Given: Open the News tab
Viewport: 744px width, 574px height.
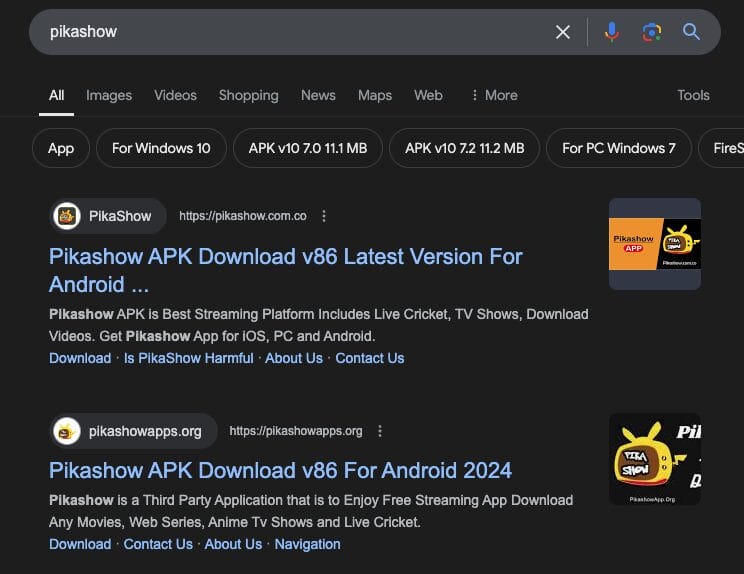Looking at the screenshot, I should pos(318,95).
